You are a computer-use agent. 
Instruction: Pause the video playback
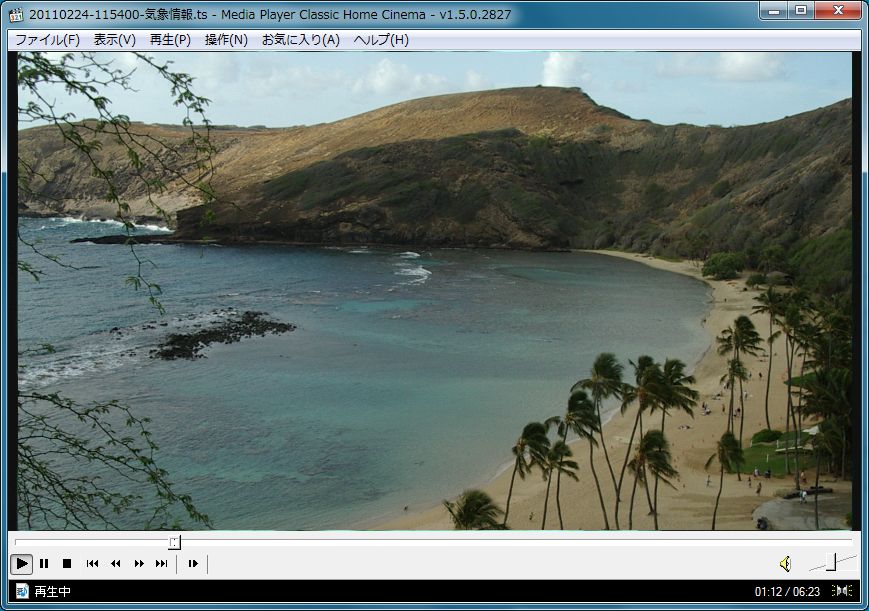(44, 564)
